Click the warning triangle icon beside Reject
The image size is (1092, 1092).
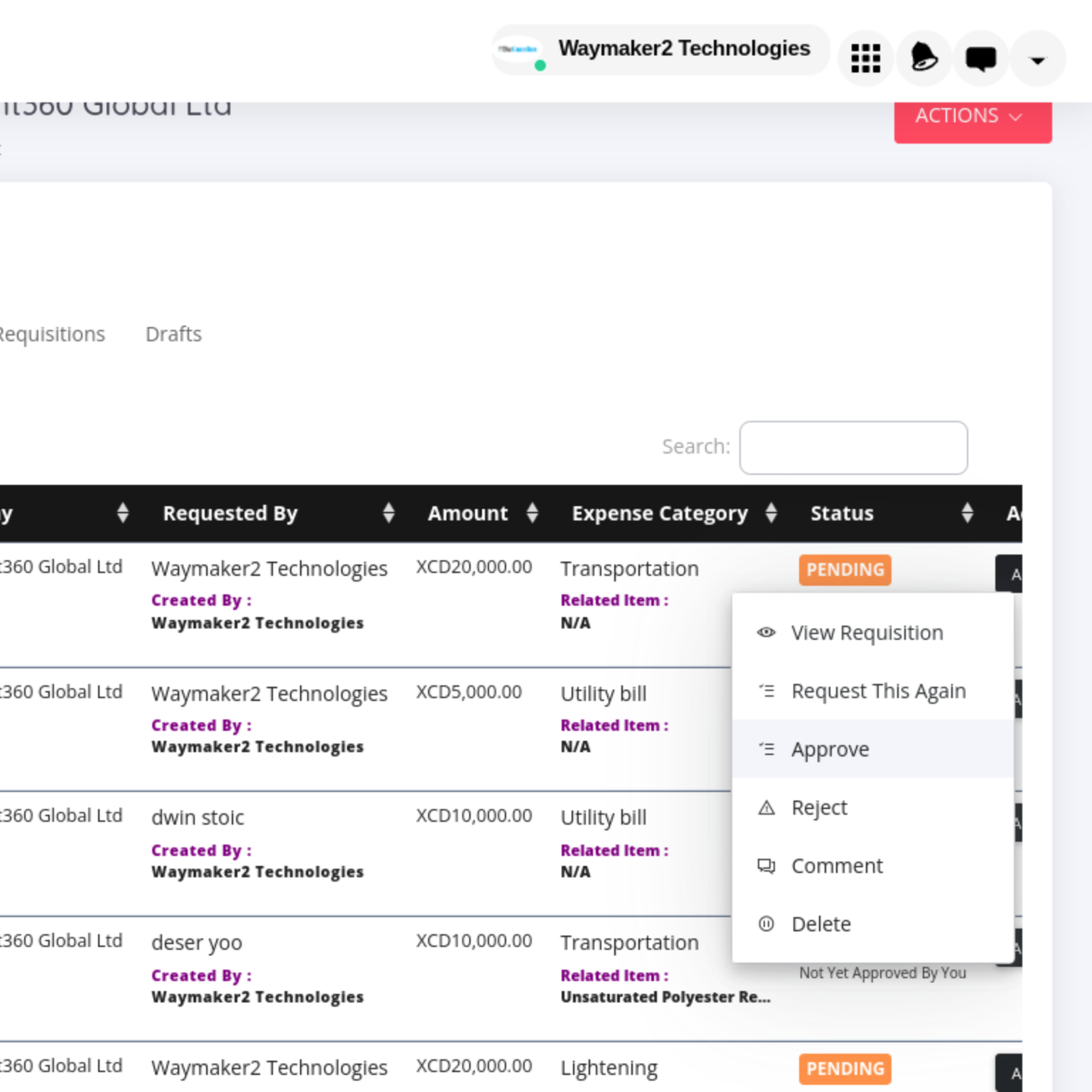(766, 808)
